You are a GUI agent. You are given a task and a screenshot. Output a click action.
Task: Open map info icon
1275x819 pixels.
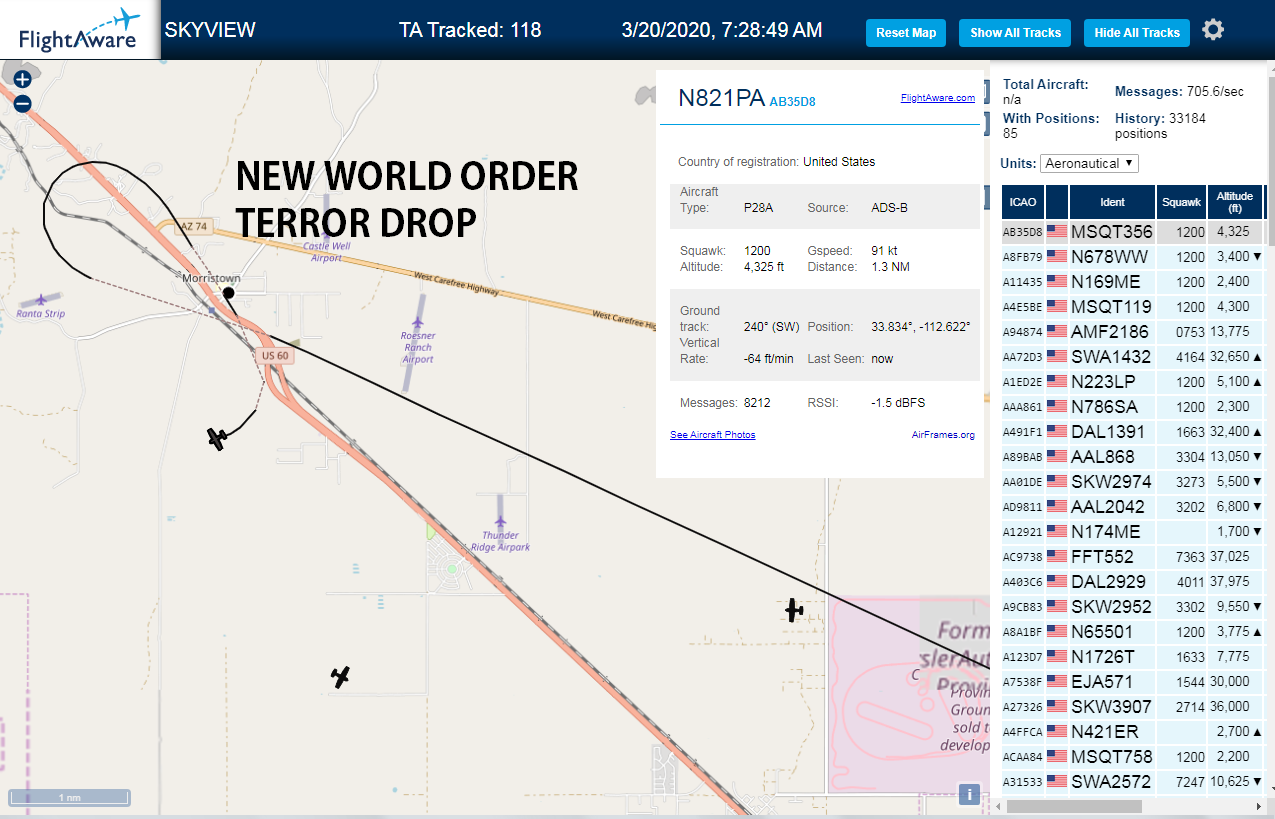[x=968, y=794]
